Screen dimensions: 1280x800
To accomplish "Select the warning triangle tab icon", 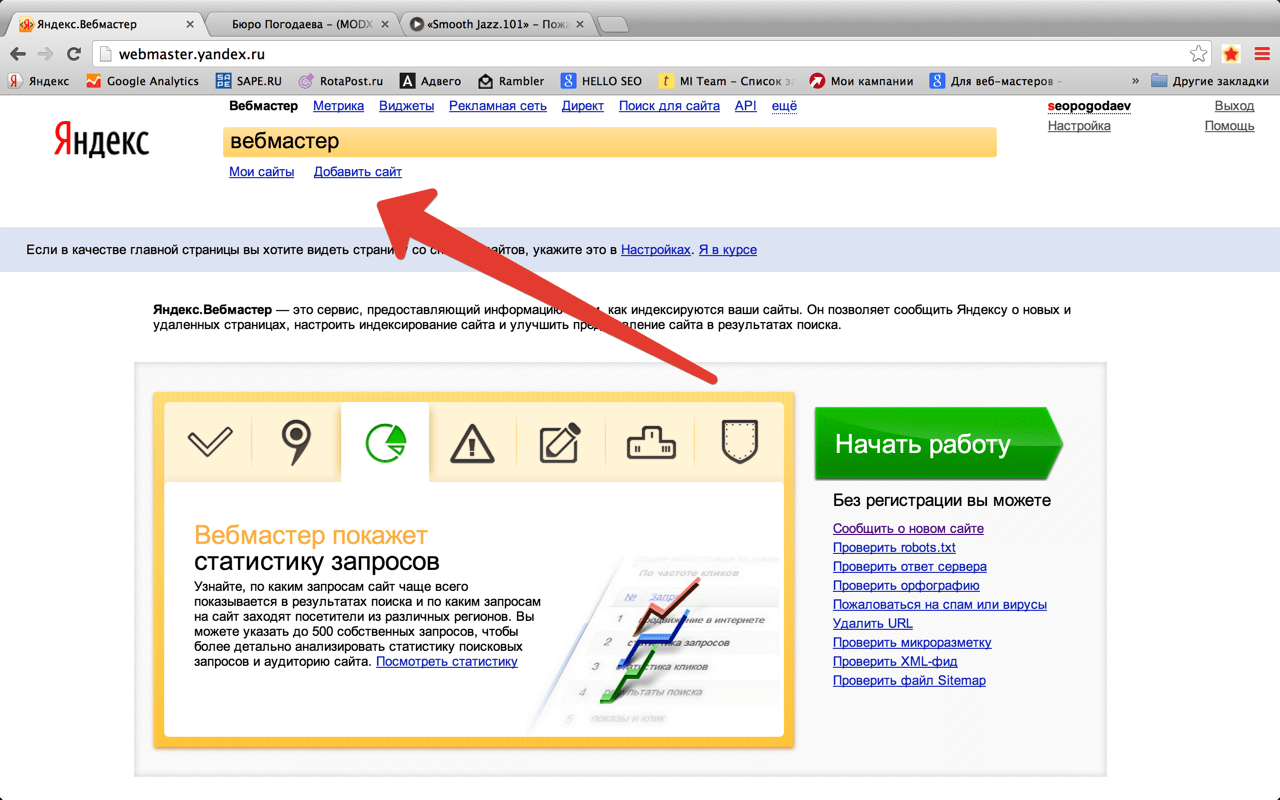I will pos(472,443).
